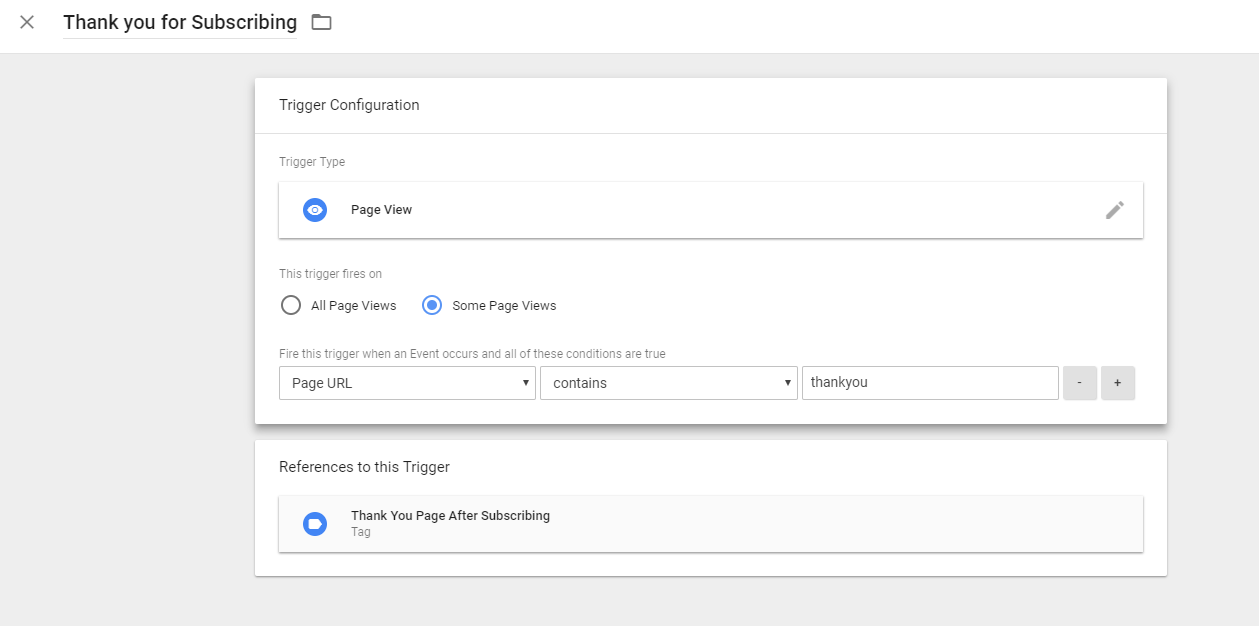Add a condition with the plus button
Screen dimensions: 1259x626
(x=1117, y=383)
